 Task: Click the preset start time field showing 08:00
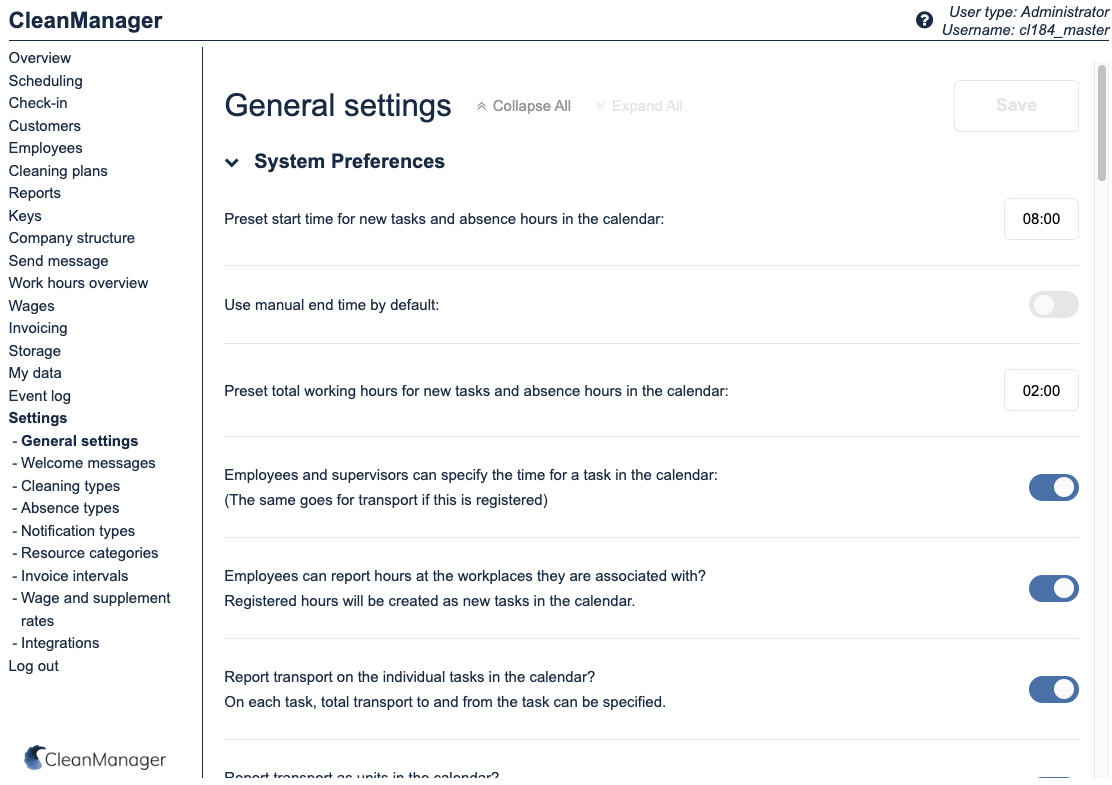tap(1041, 219)
